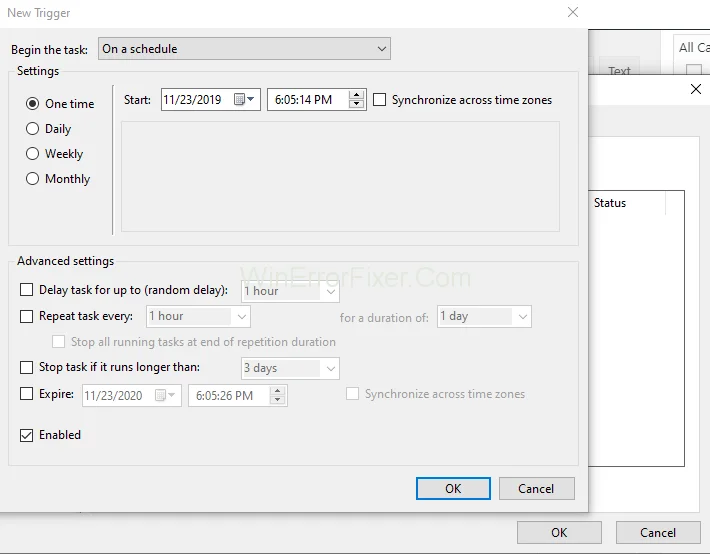Click Cancel in the New Trigger dialog

[536, 488]
